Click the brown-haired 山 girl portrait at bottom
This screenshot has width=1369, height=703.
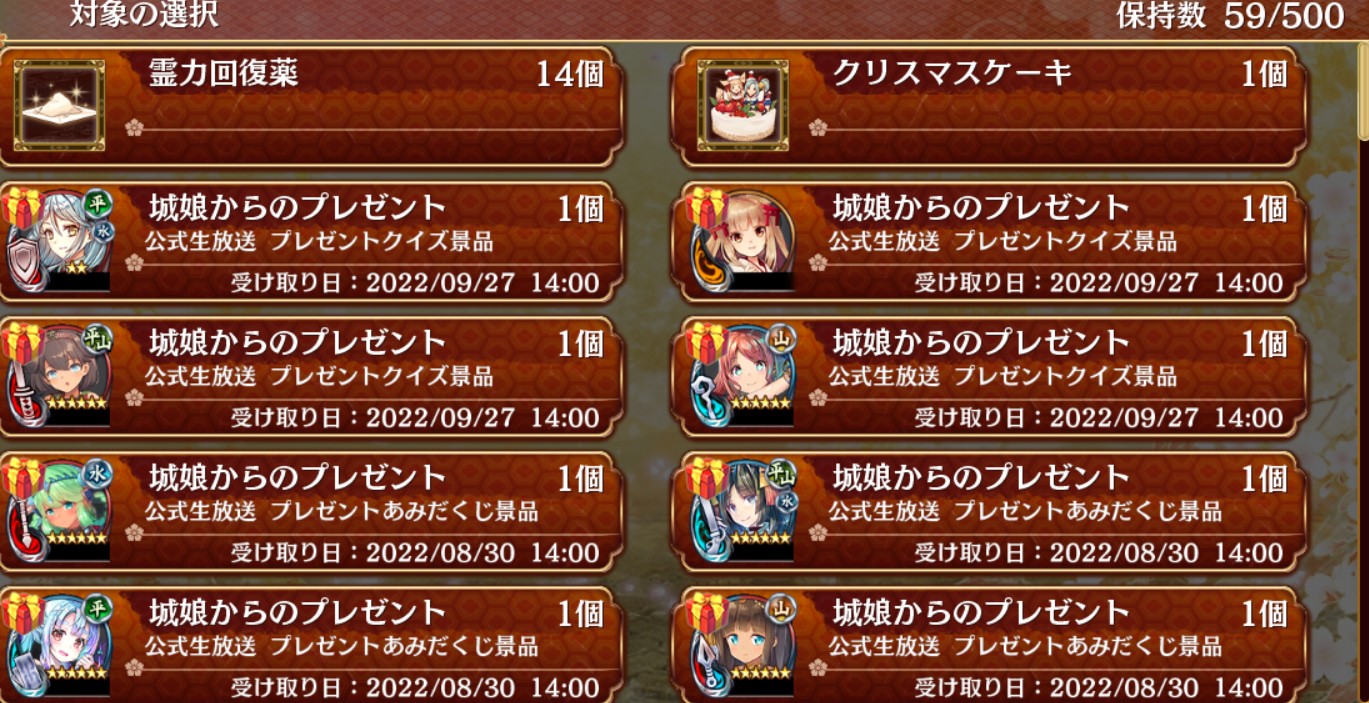point(741,645)
